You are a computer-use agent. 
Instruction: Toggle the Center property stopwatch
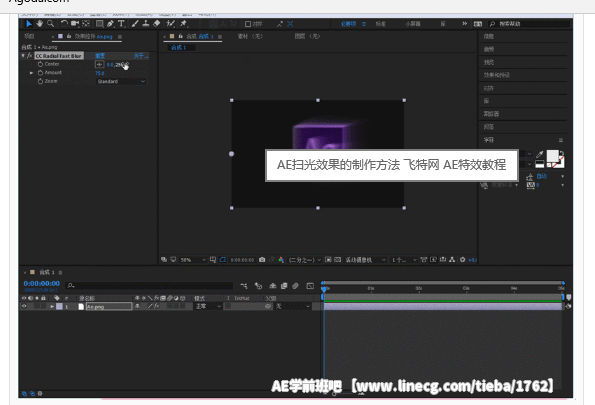pyautogui.click(x=40, y=64)
